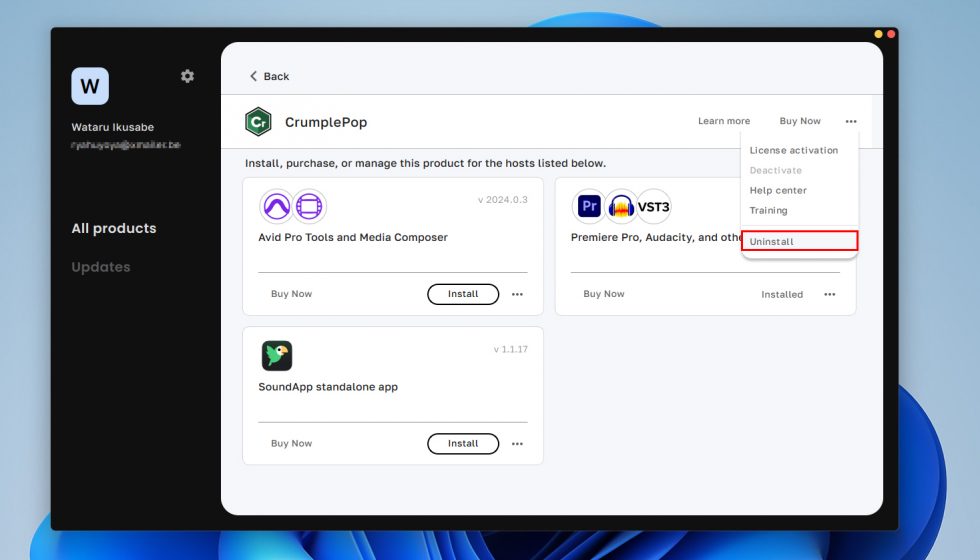Click the v 1.1.17 version text

point(511,349)
